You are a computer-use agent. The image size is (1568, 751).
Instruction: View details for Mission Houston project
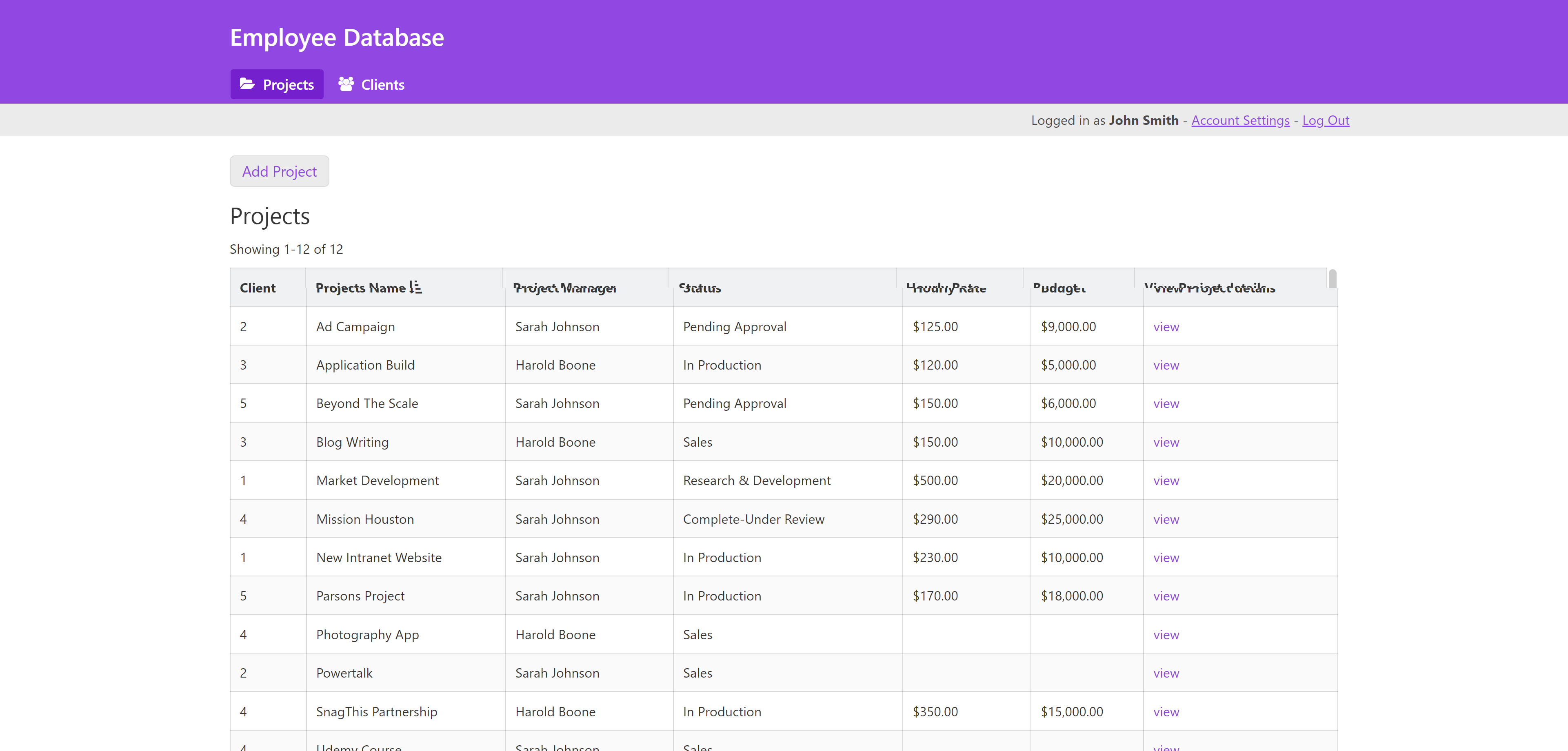tap(1166, 520)
